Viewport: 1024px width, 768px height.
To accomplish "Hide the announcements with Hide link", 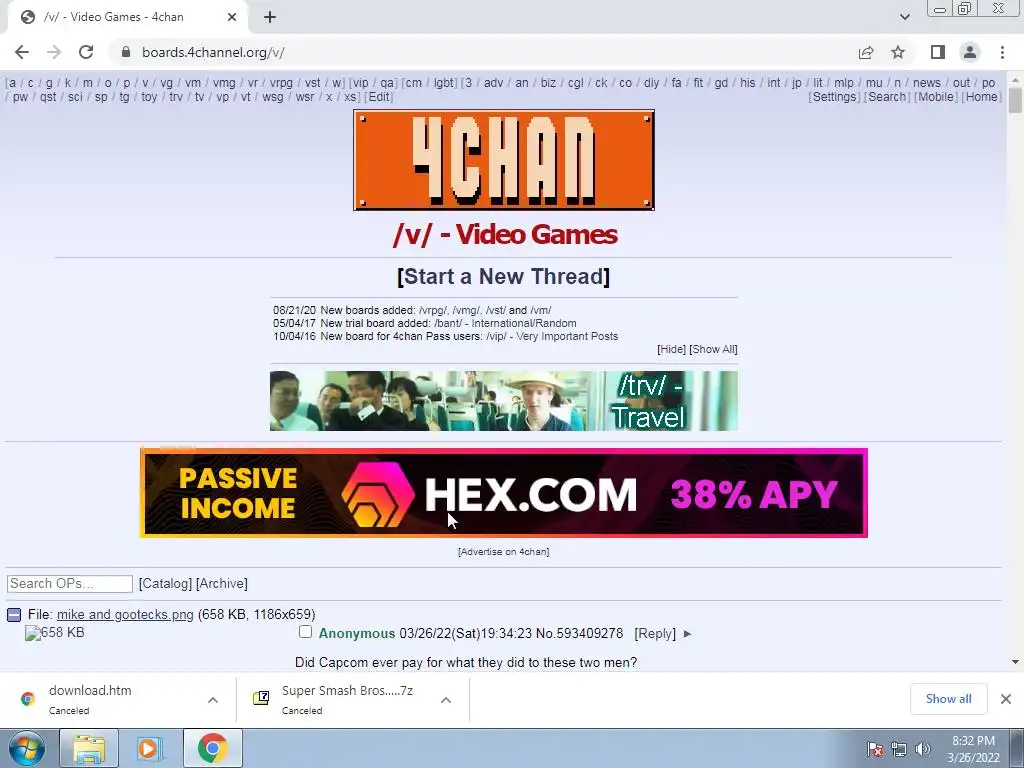I will 671,349.
